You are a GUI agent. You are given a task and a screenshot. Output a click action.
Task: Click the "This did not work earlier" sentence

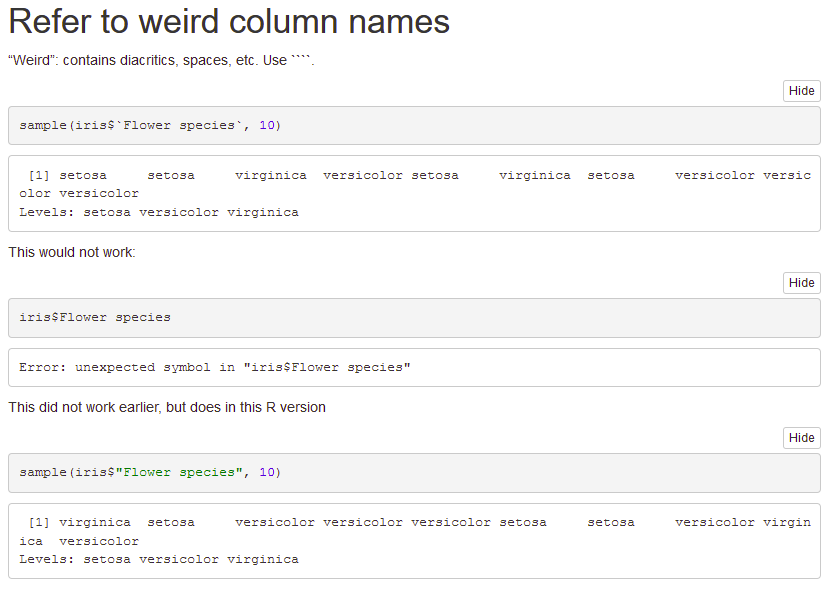coord(167,407)
